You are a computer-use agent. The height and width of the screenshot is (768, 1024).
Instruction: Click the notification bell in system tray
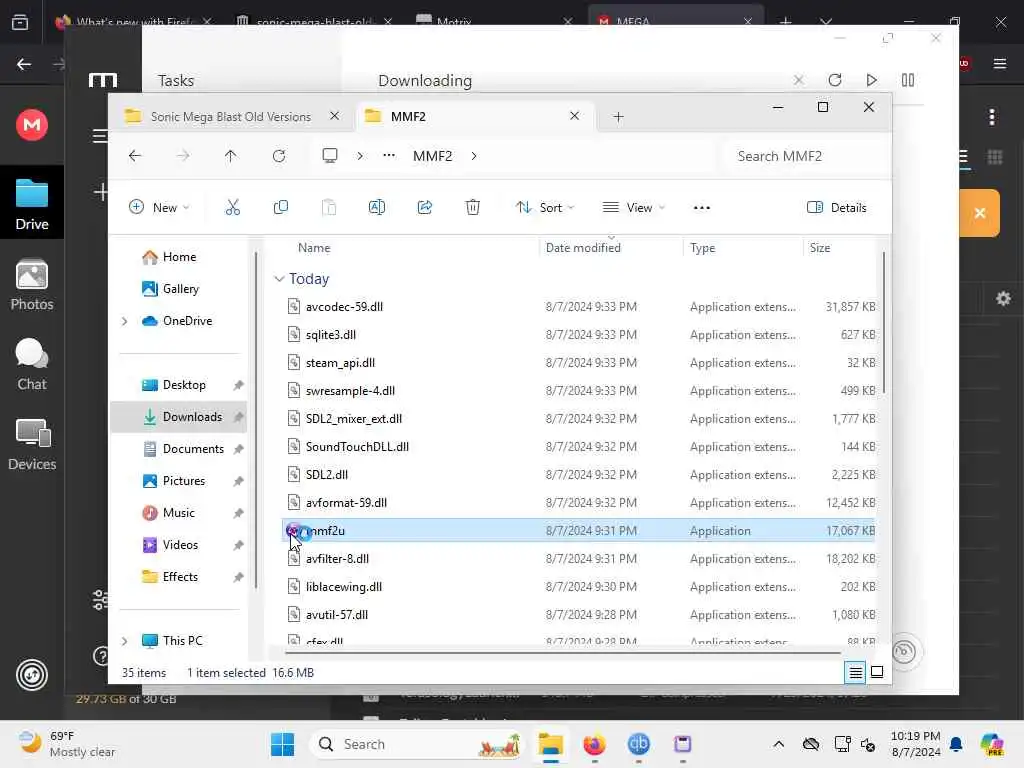pos(956,744)
